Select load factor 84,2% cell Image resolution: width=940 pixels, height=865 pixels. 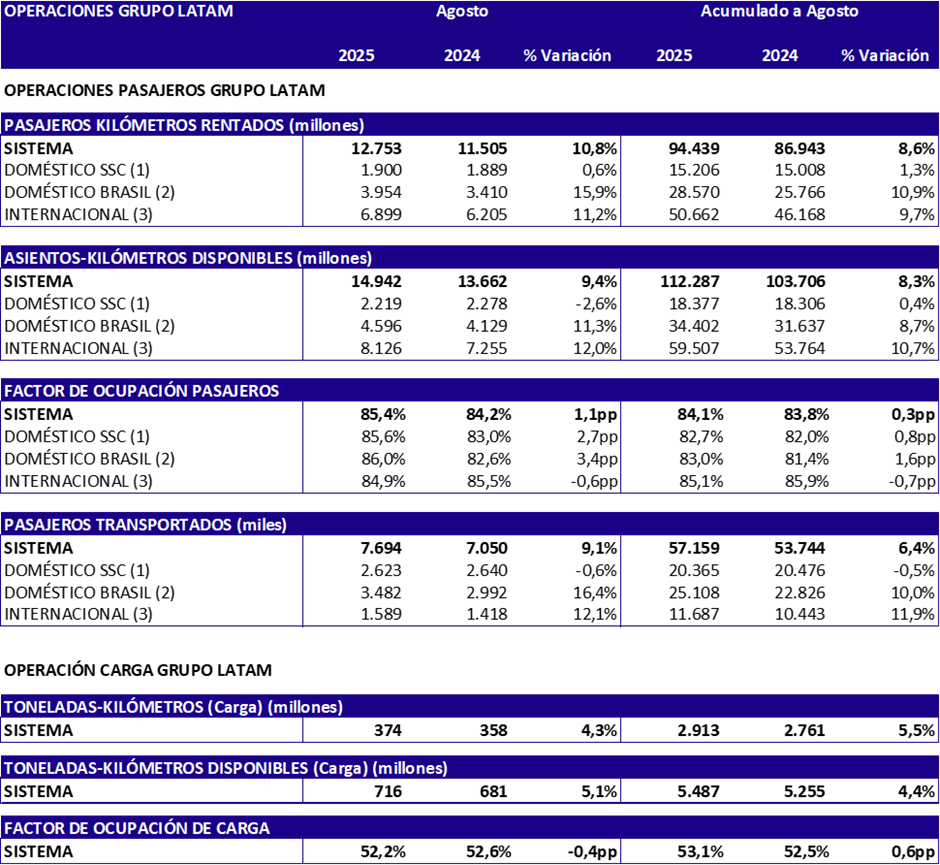click(489, 415)
